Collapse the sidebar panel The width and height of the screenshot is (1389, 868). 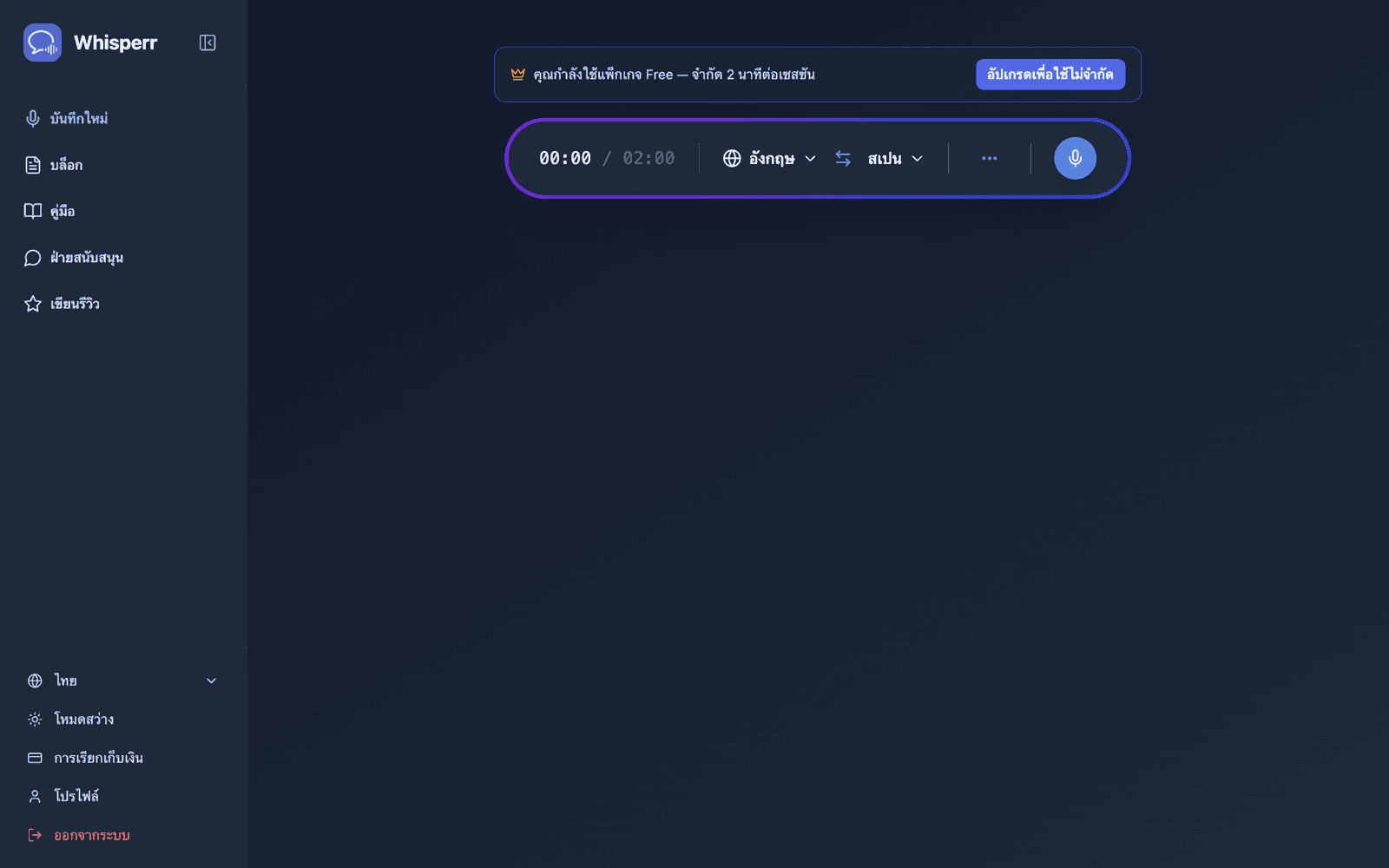(207, 43)
